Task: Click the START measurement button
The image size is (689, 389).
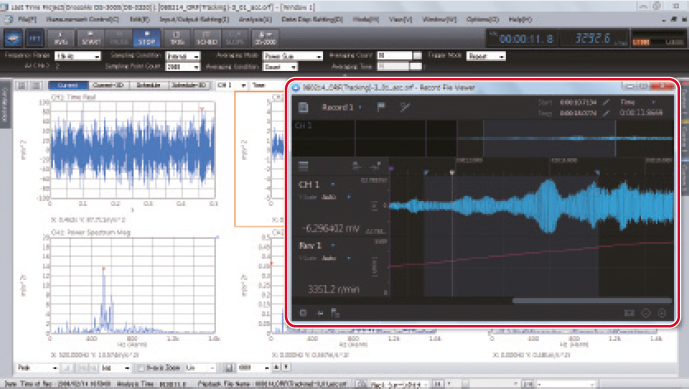Action: 91,38
